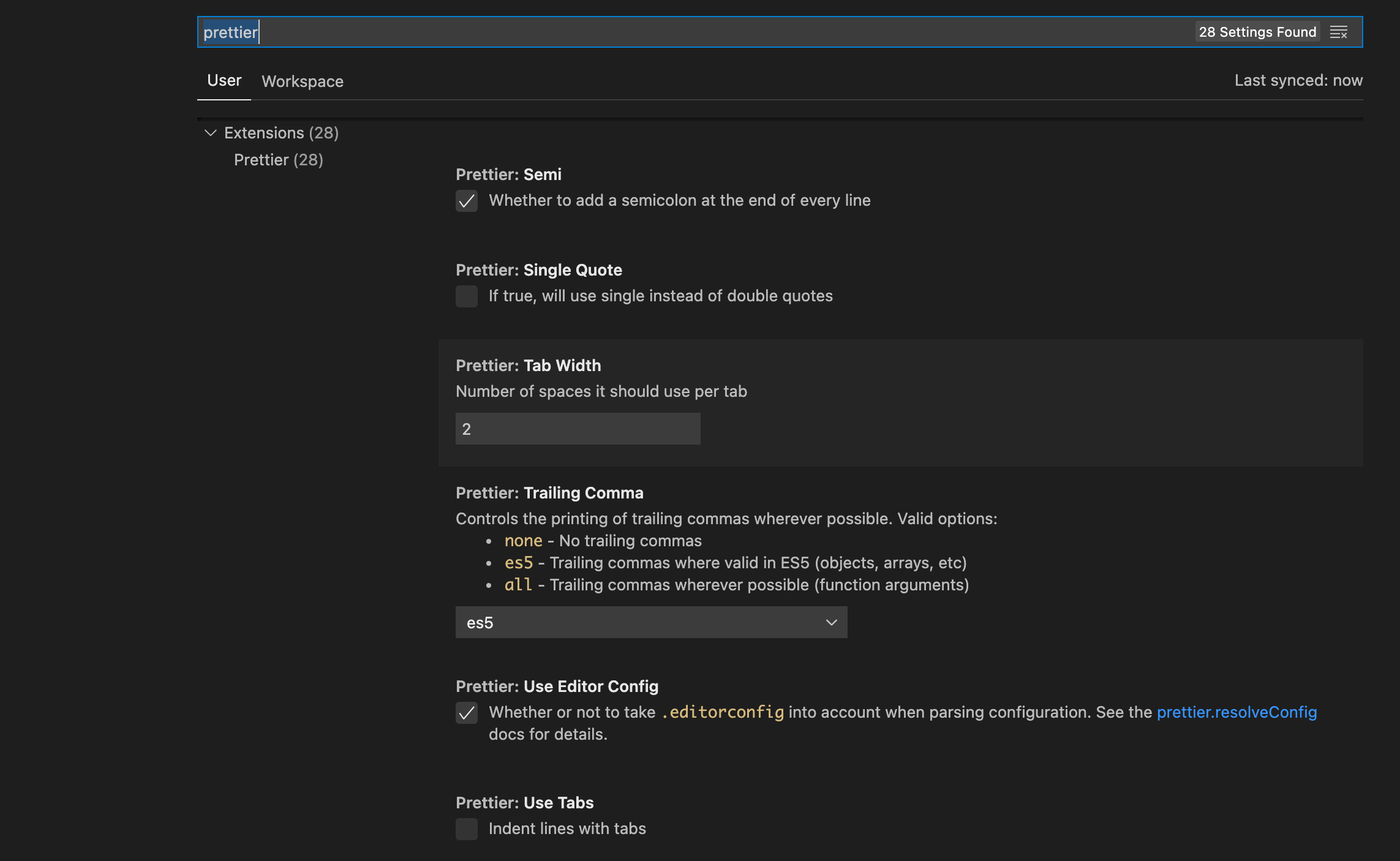The height and width of the screenshot is (861, 1400).
Task: Click the dropdown arrow on Trailing Comma
Action: [831, 623]
